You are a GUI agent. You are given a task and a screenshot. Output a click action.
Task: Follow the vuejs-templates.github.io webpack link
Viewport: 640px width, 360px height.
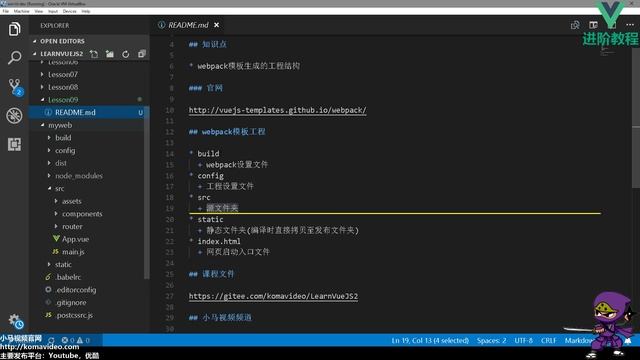tap(278, 110)
